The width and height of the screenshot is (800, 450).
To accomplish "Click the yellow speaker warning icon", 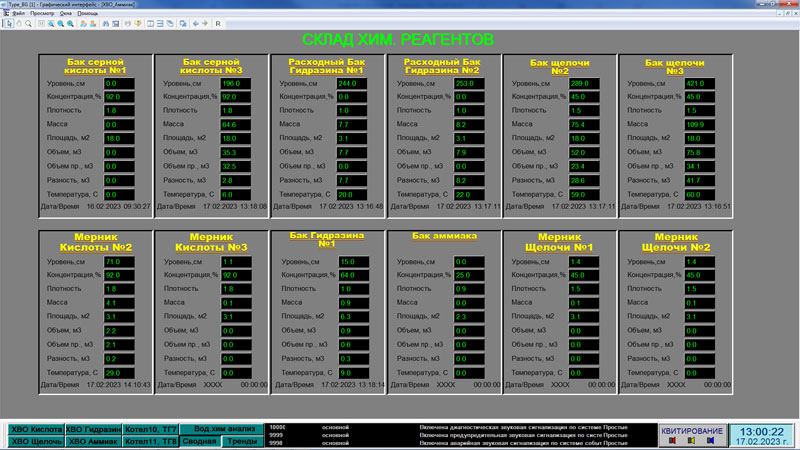I will [691, 440].
